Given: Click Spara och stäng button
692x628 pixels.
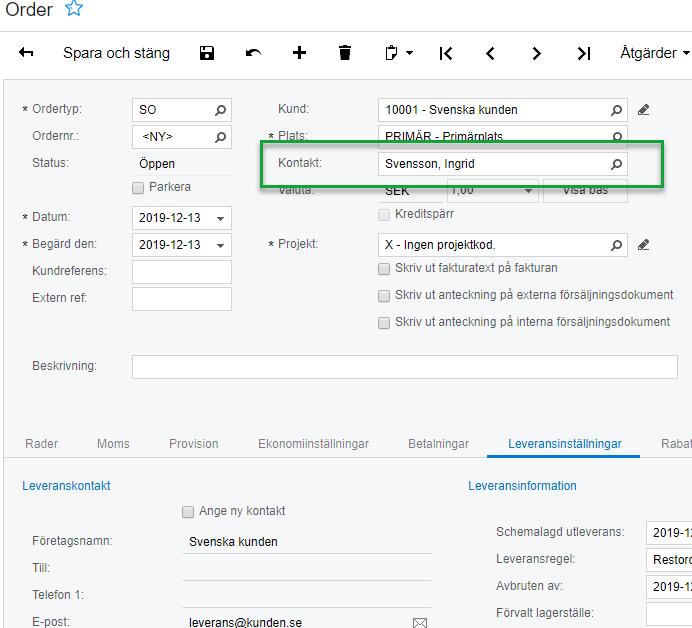Looking at the screenshot, I should point(116,53).
